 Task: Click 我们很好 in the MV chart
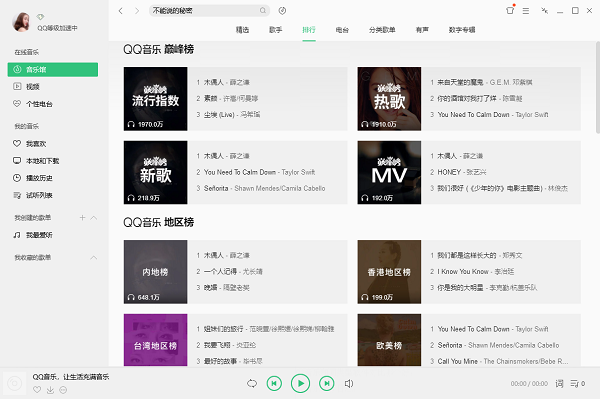click(x=490, y=188)
